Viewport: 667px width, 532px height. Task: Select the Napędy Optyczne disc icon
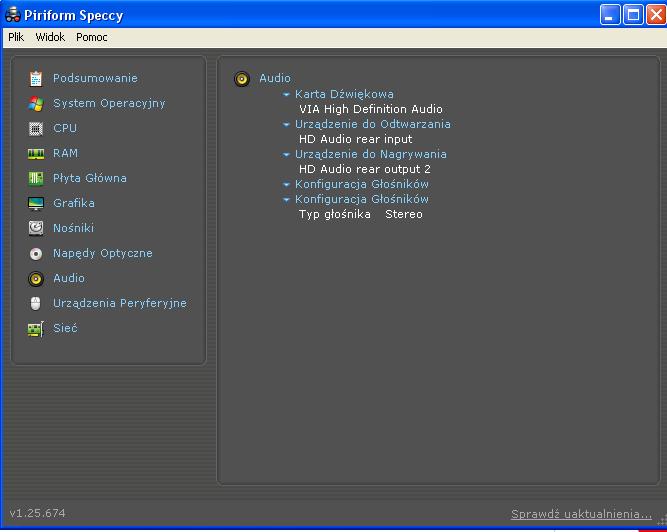coord(36,253)
